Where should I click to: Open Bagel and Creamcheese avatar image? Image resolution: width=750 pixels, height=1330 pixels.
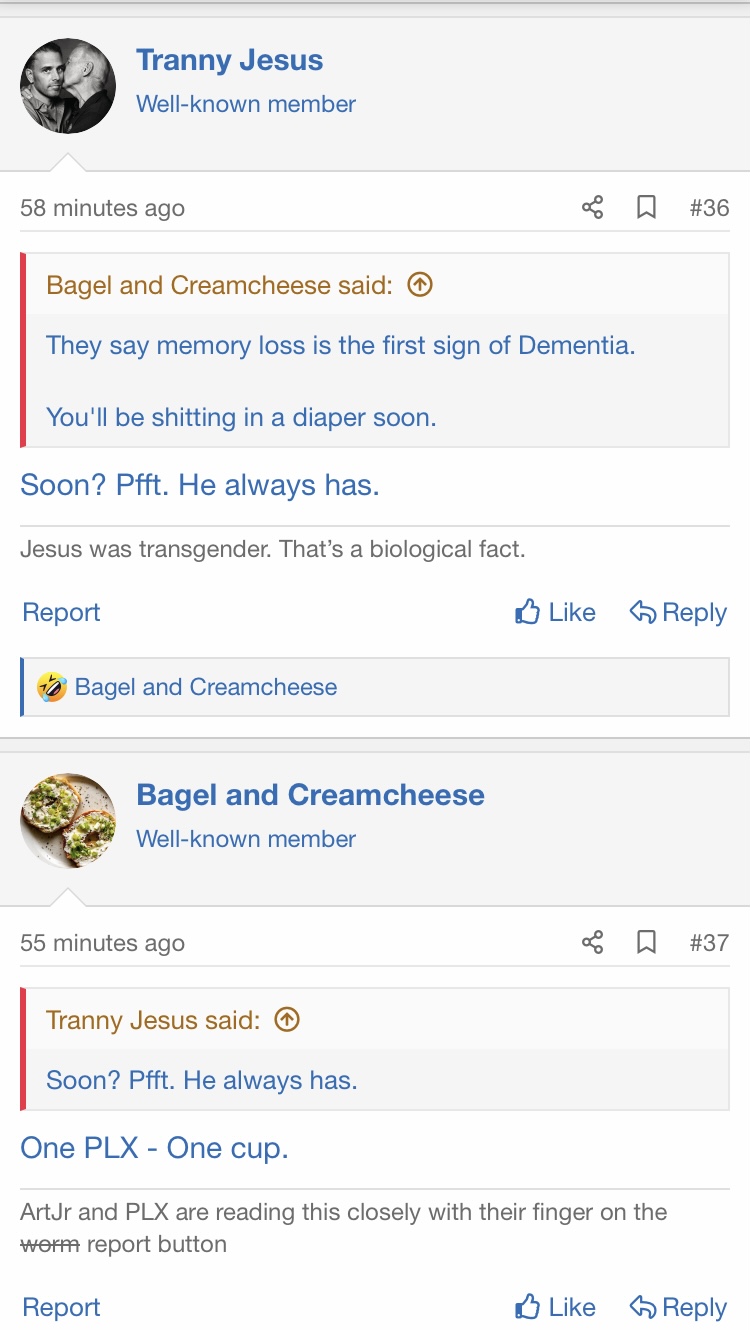coord(68,821)
